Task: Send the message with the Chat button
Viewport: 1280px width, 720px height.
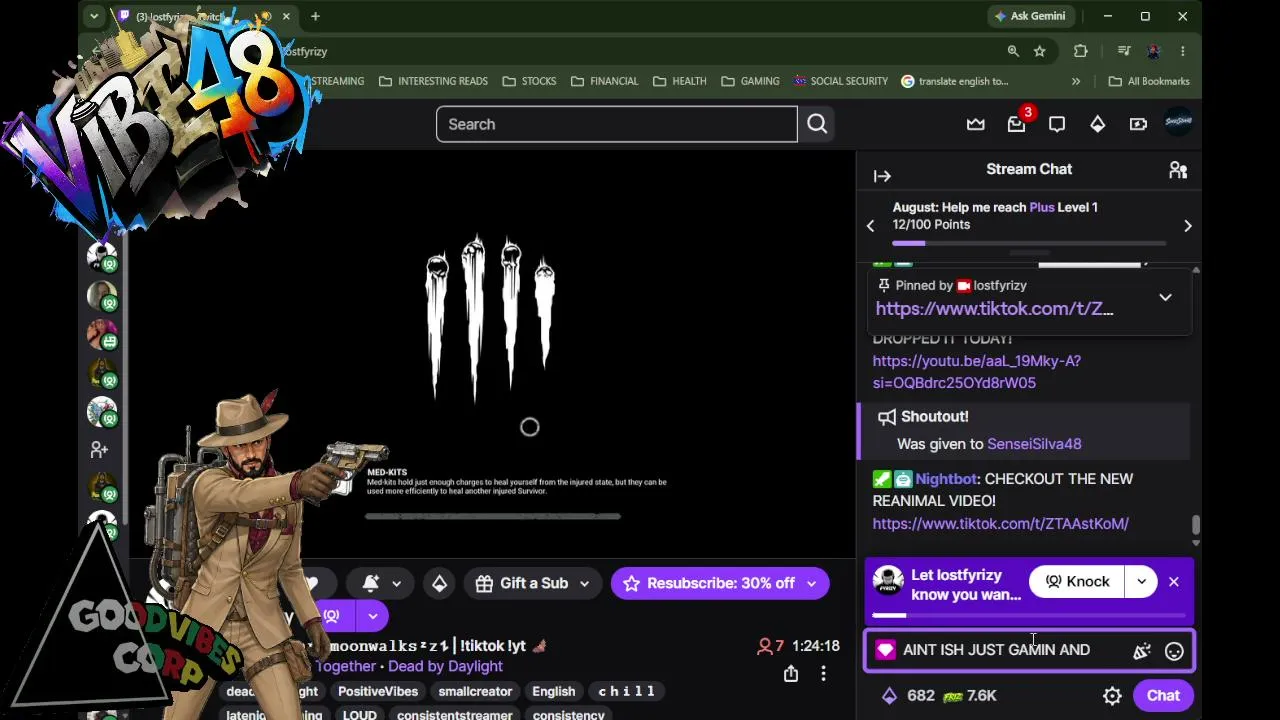Action: pyautogui.click(x=1163, y=696)
